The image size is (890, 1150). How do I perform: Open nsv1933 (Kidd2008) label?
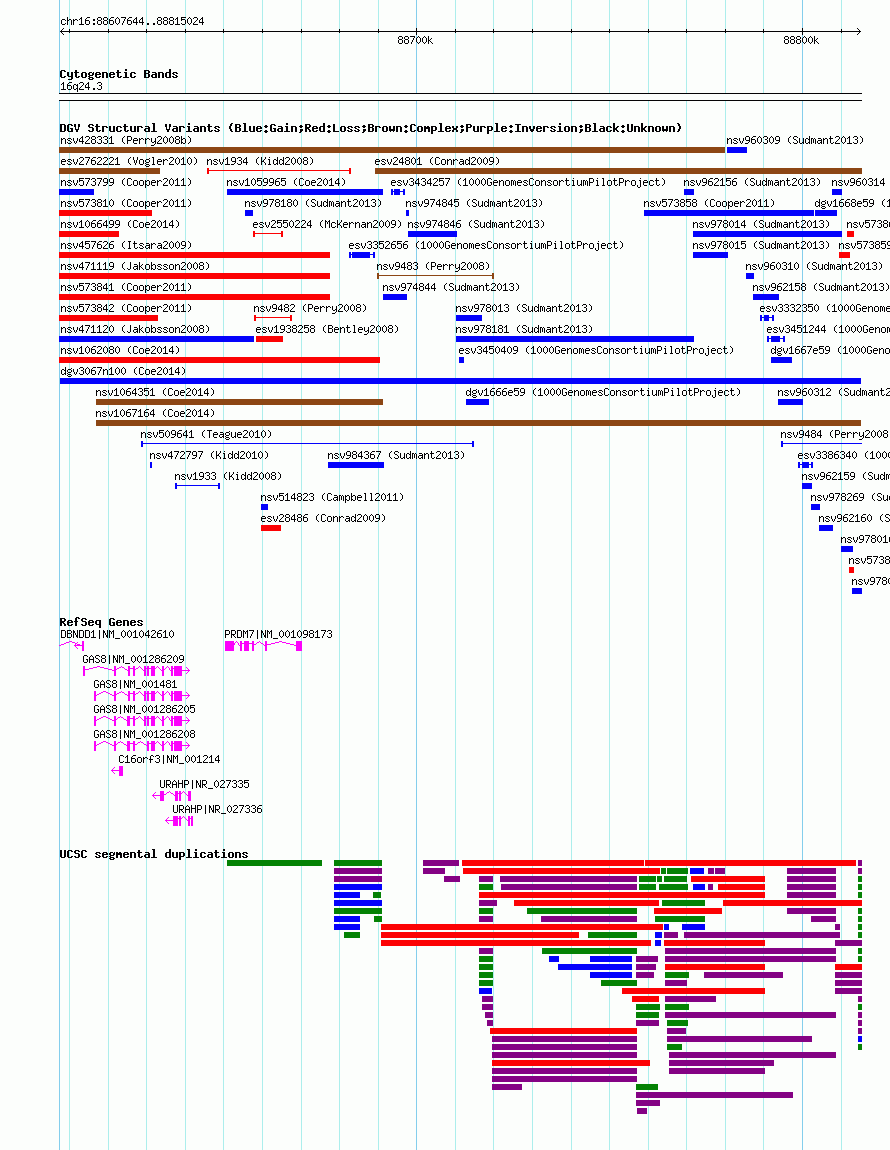[x=228, y=477]
